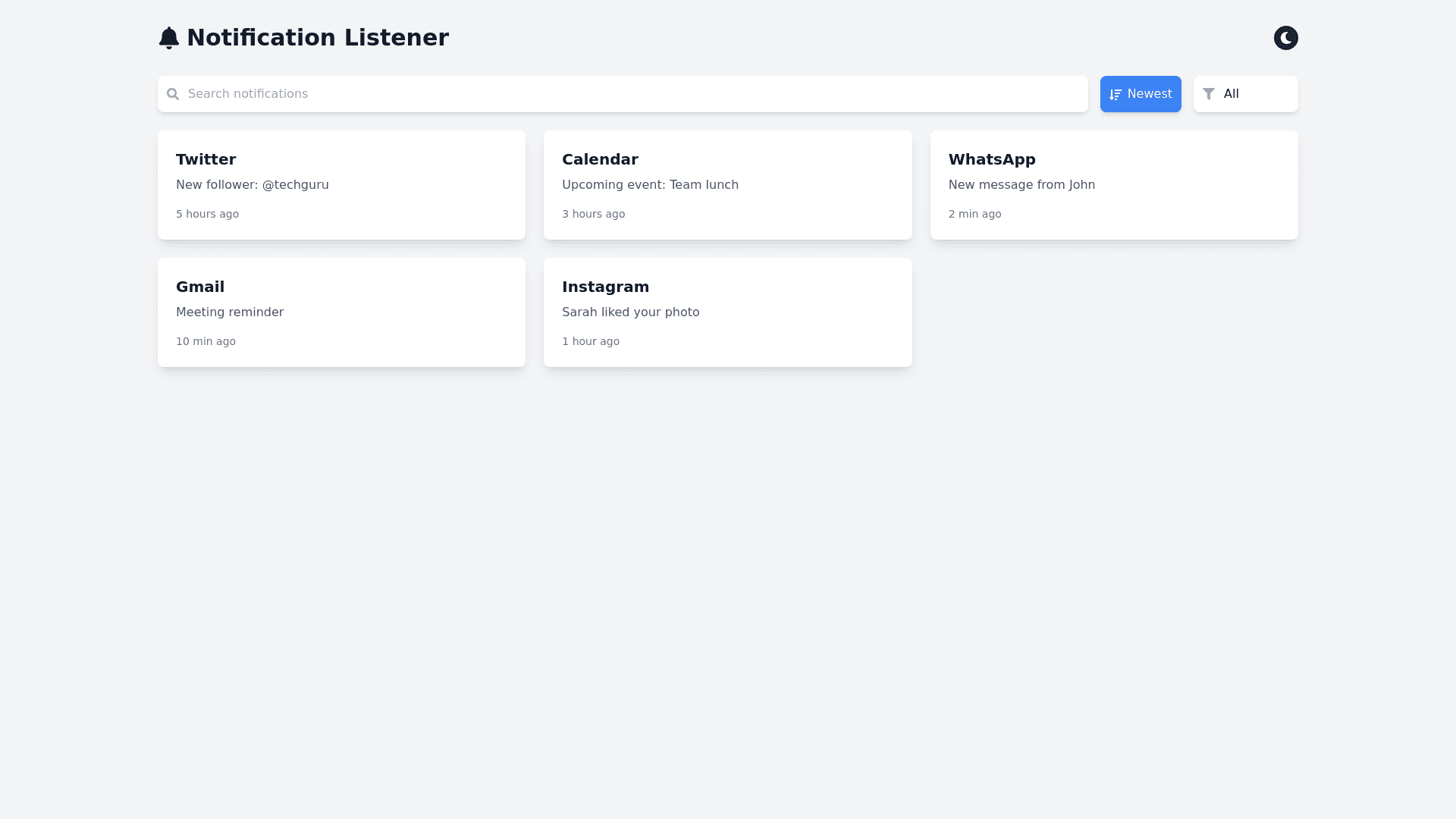Click the sort icon on the Newest button

point(1115,95)
